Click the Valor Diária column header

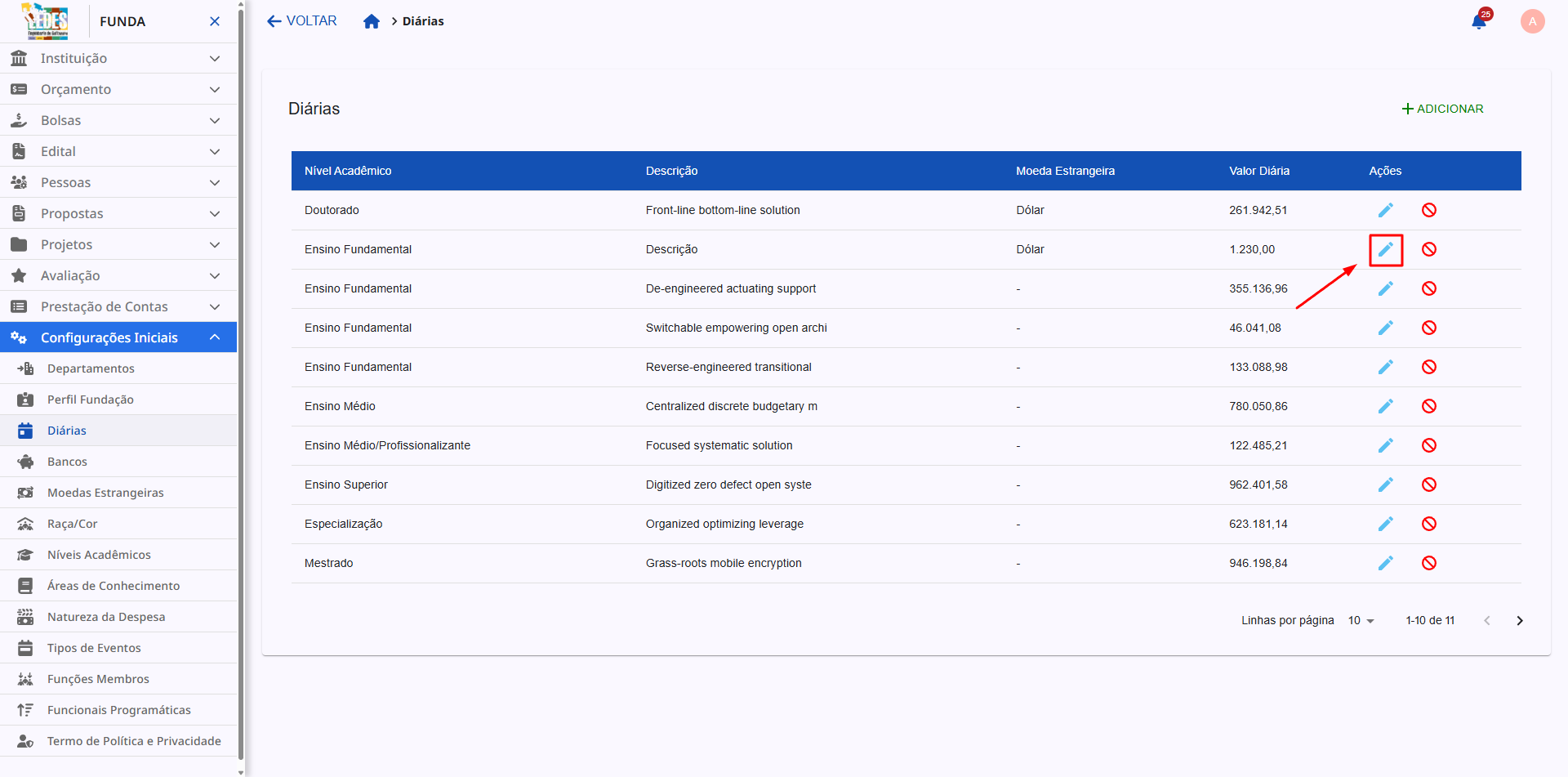[1258, 171]
